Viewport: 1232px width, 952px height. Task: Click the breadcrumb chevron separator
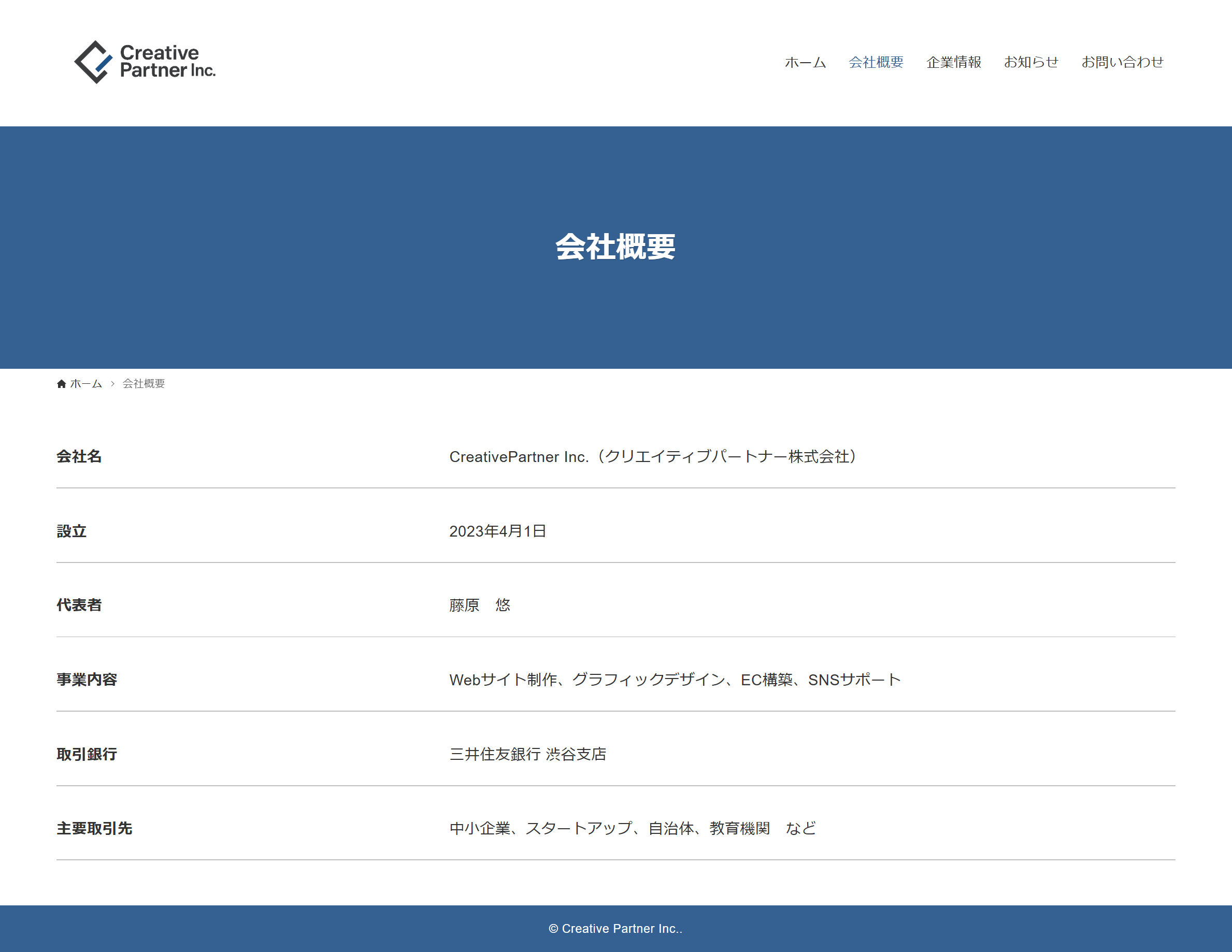[112, 383]
